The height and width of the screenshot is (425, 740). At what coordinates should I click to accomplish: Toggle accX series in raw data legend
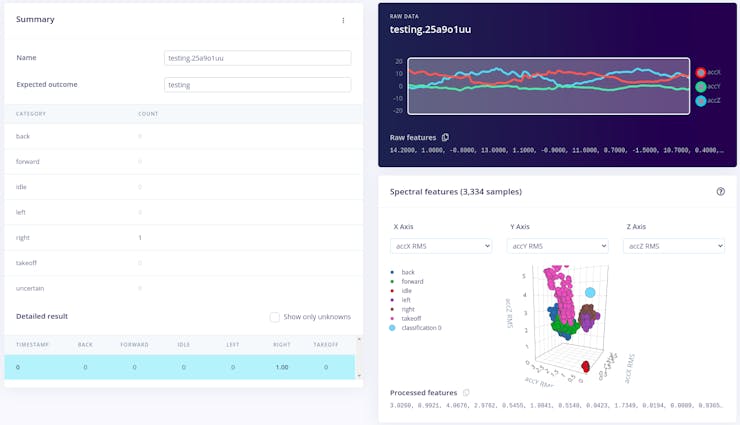[708, 72]
